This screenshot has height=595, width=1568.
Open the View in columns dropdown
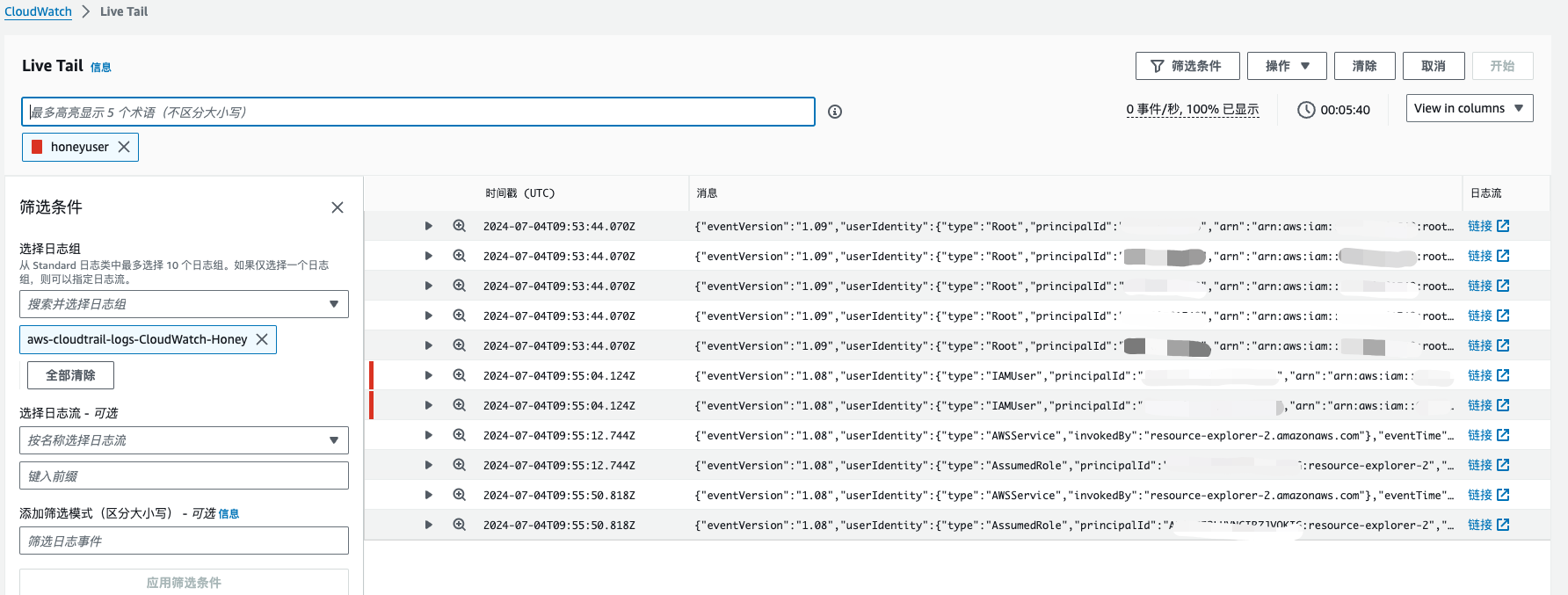pyautogui.click(x=1469, y=108)
